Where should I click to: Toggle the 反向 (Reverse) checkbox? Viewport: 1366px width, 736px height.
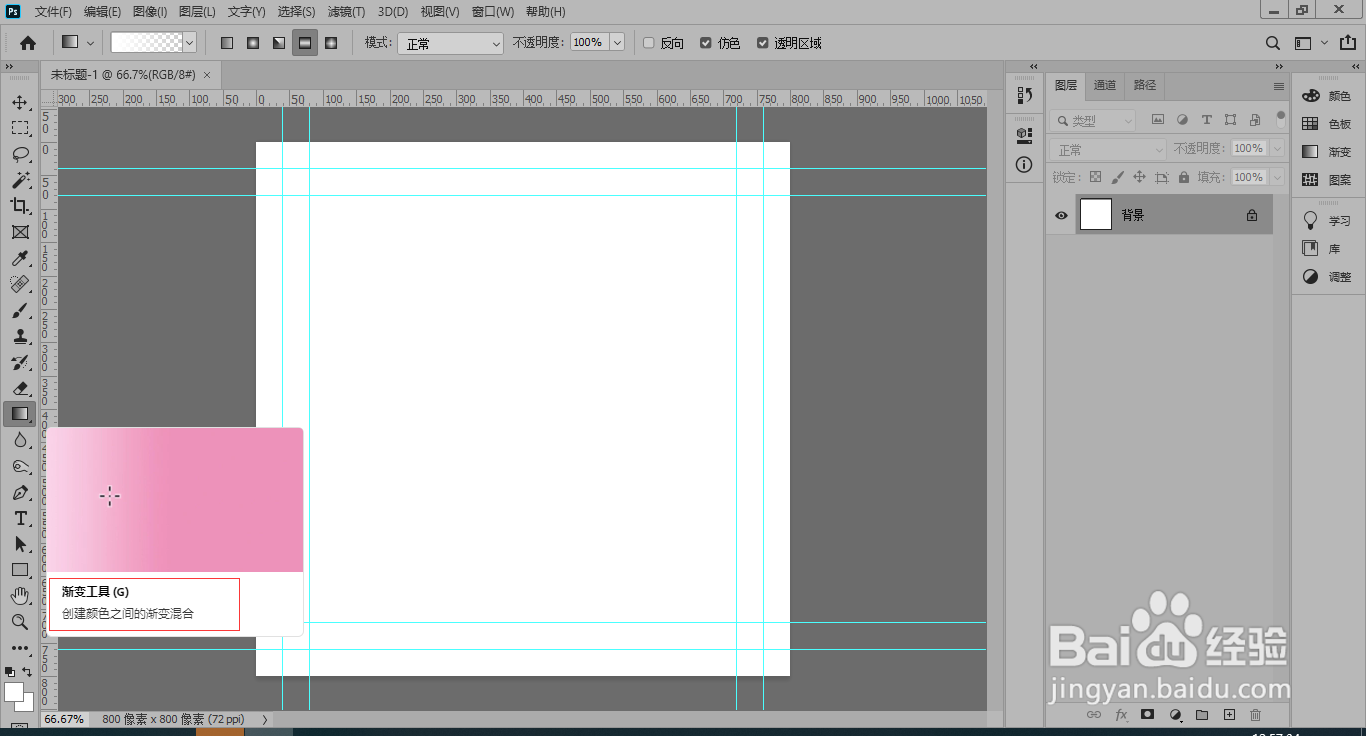coord(649,43)
